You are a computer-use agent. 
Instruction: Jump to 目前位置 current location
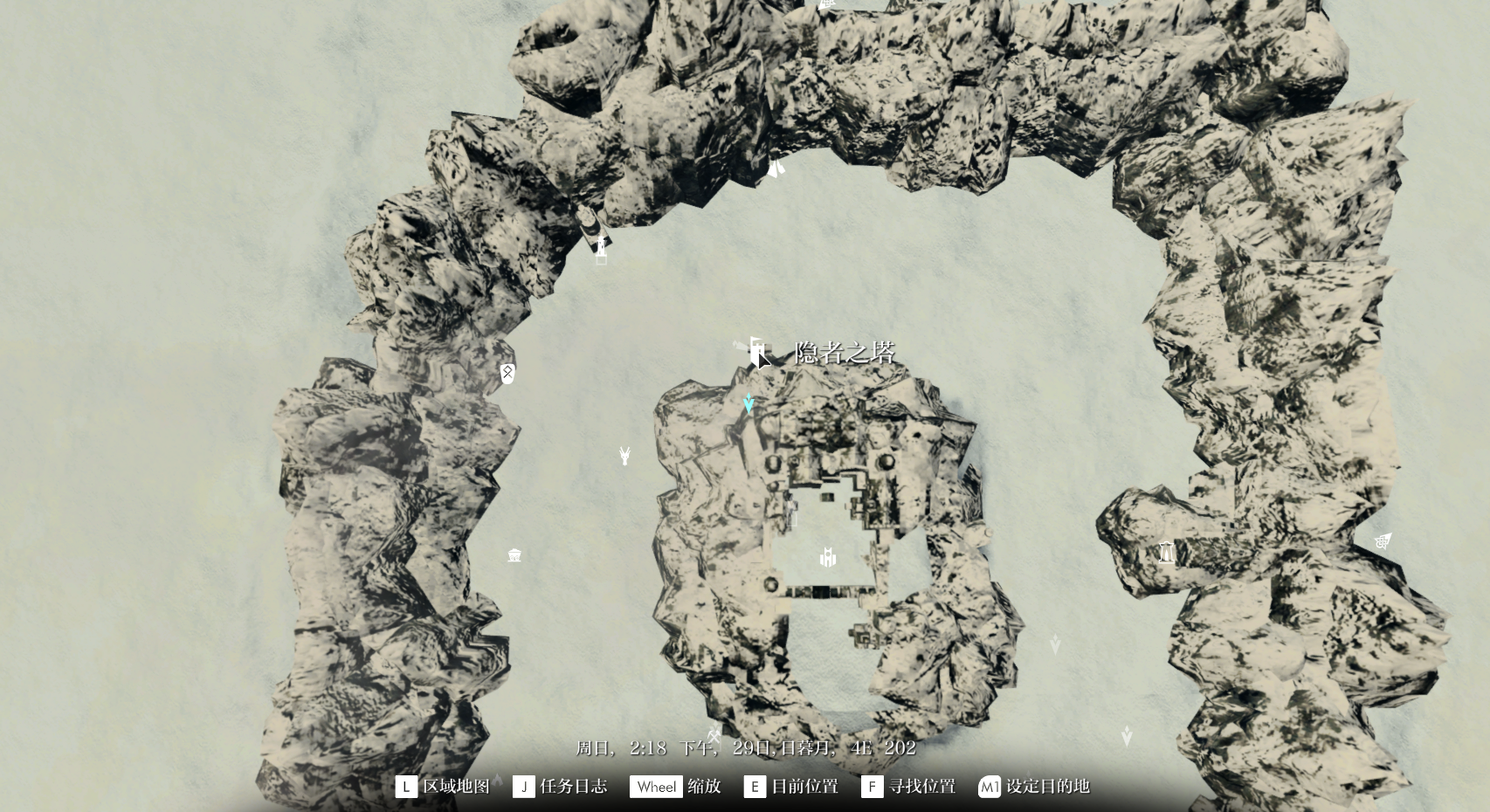point(791,787)
